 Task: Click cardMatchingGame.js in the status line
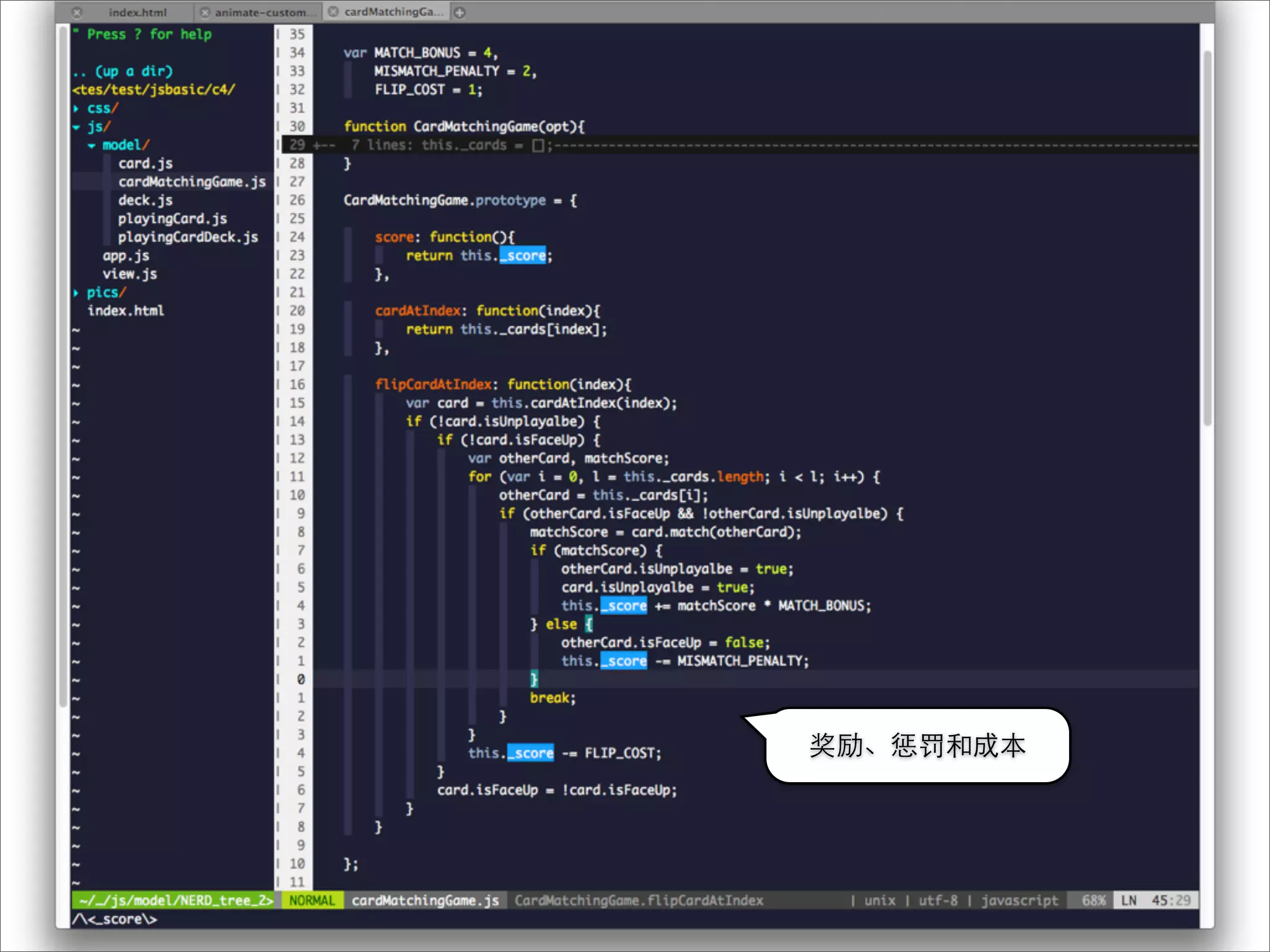425,901
